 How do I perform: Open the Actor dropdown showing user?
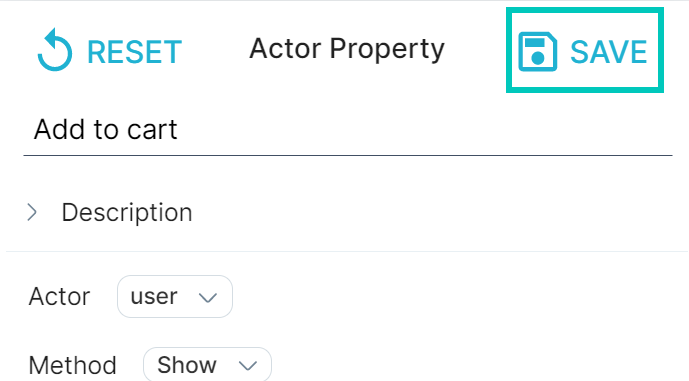coord(175,297)
